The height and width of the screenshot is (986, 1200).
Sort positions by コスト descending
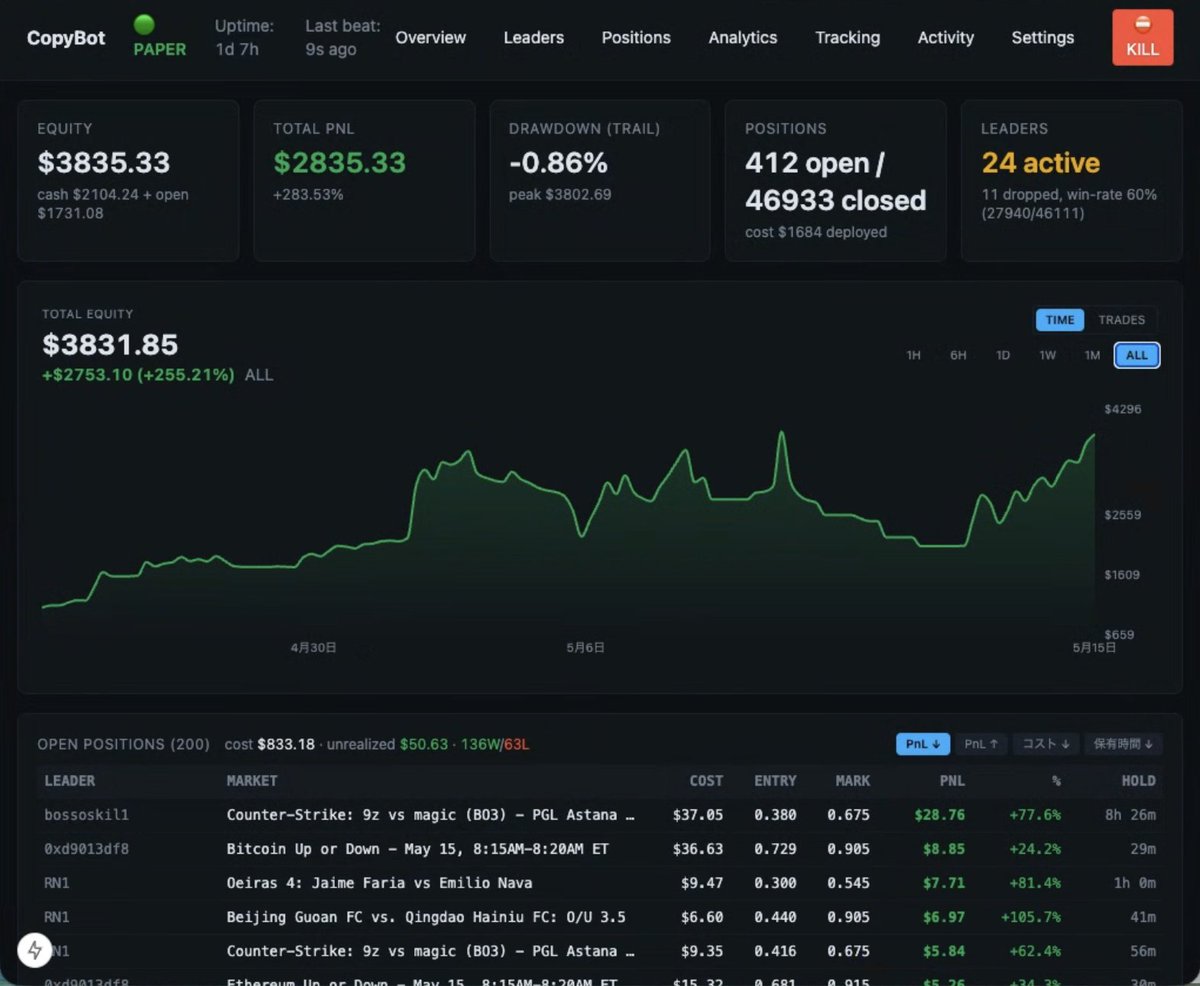pyautogui.click(x=1046, y=744)
